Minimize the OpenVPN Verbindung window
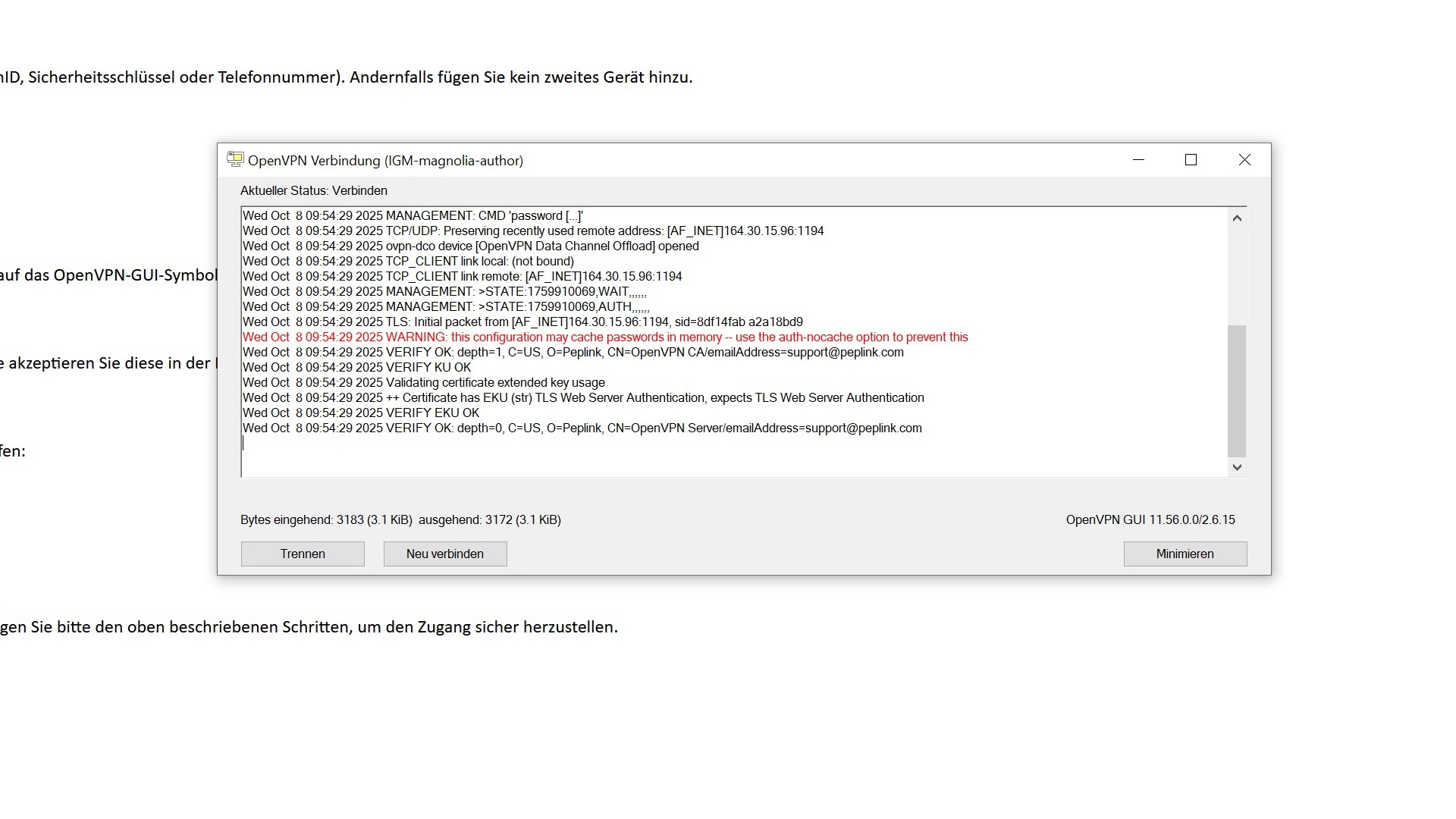This screenshot has width=1456, height=819. 1138,160
